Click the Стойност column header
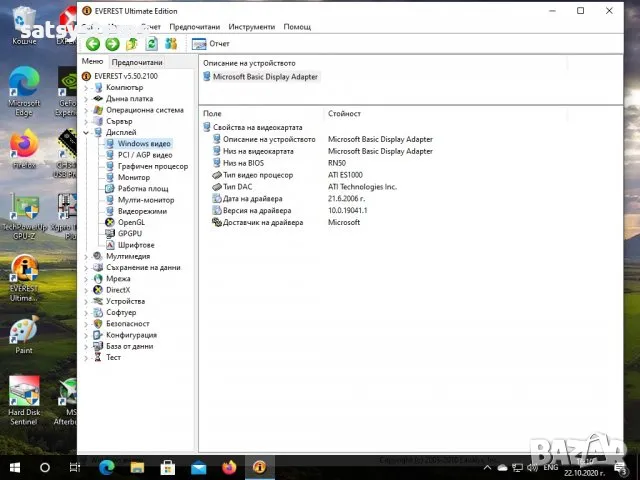 tap(344, 114)
